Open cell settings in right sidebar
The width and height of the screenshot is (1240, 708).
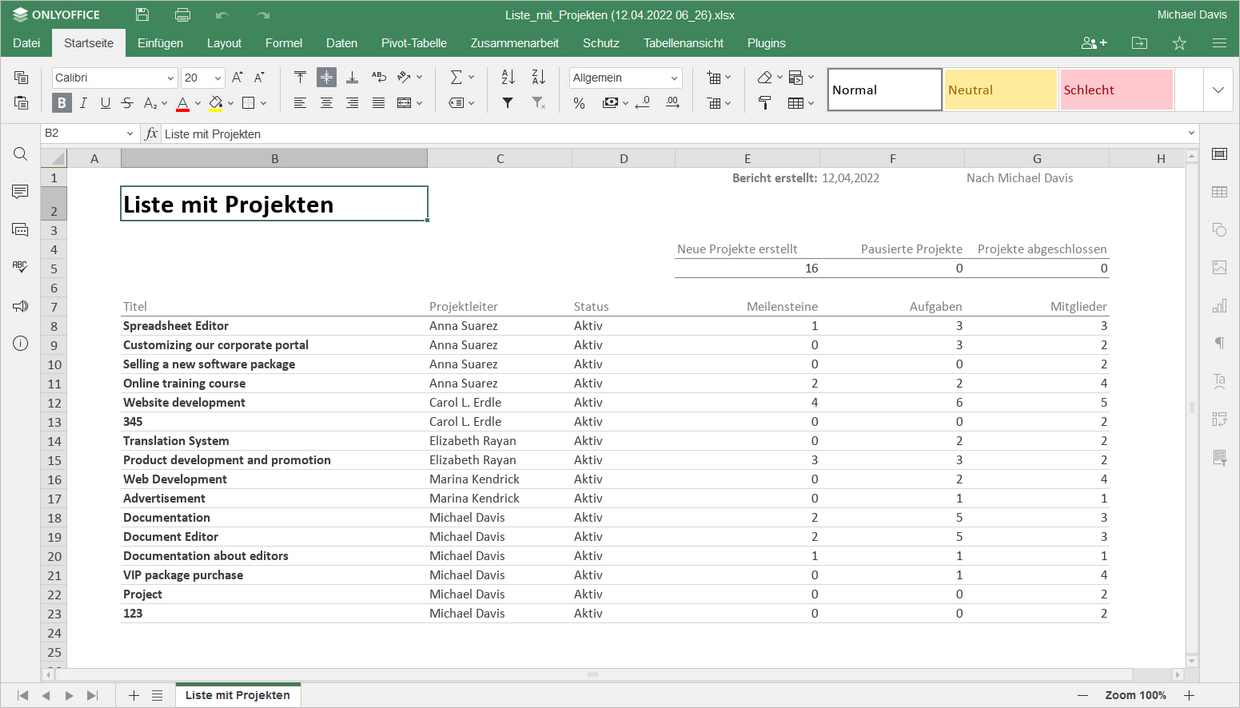[x=1219, y=154]
